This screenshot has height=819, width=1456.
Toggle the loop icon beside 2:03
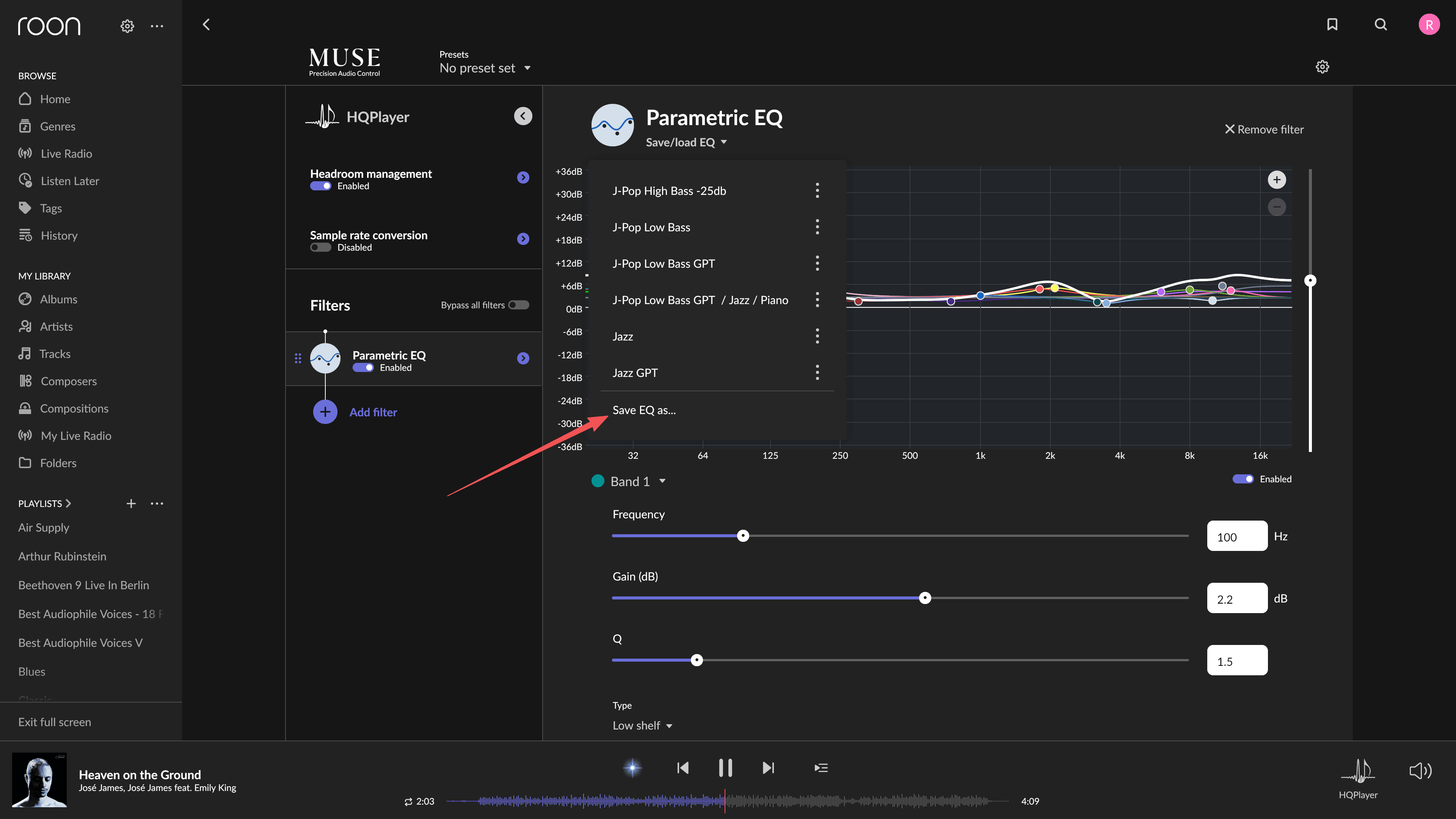point(408,802)
